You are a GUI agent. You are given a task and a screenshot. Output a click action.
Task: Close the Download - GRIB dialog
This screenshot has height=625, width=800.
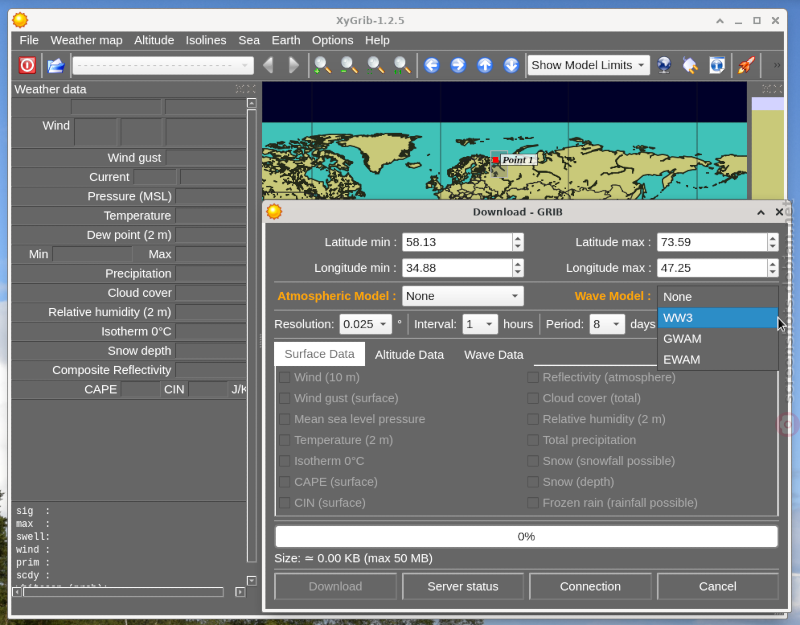[779, 212]
